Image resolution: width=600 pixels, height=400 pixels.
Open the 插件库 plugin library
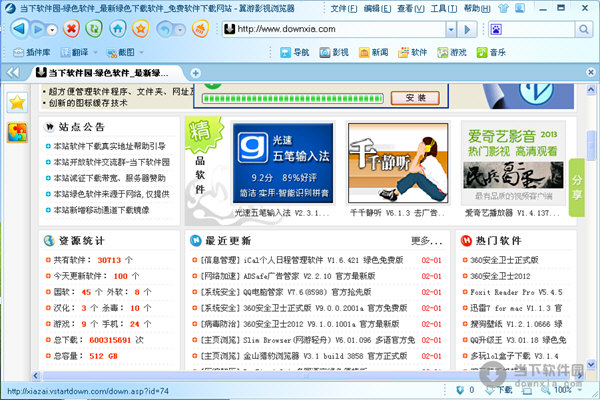coord(31,52)
